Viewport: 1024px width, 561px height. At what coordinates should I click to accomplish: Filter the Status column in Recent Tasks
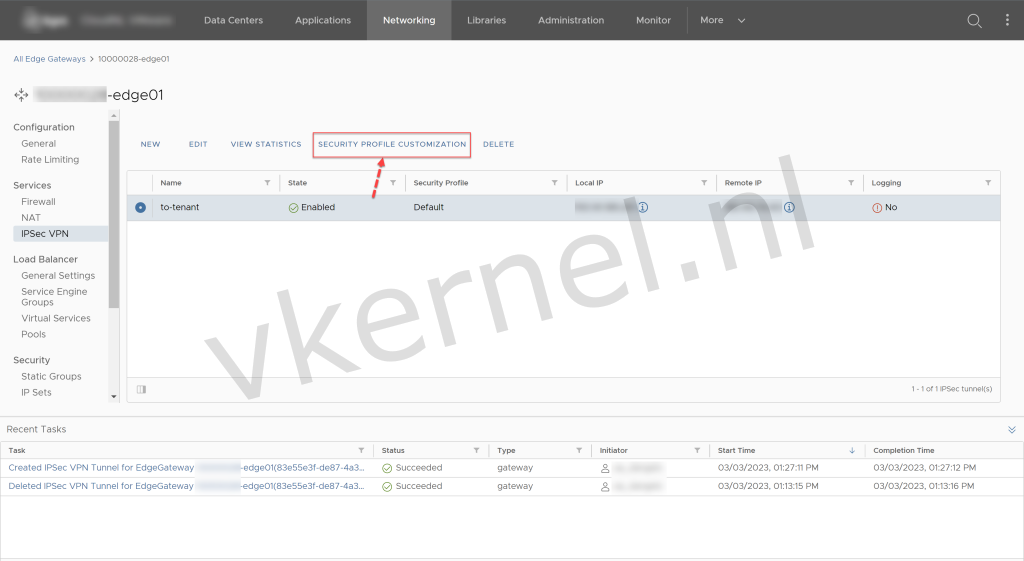coord(476,451)
